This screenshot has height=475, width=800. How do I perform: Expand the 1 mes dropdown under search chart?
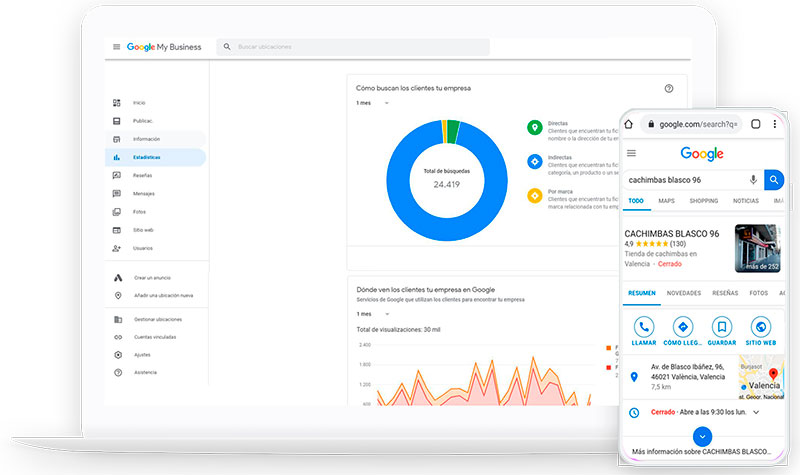[x=373, y=103]
